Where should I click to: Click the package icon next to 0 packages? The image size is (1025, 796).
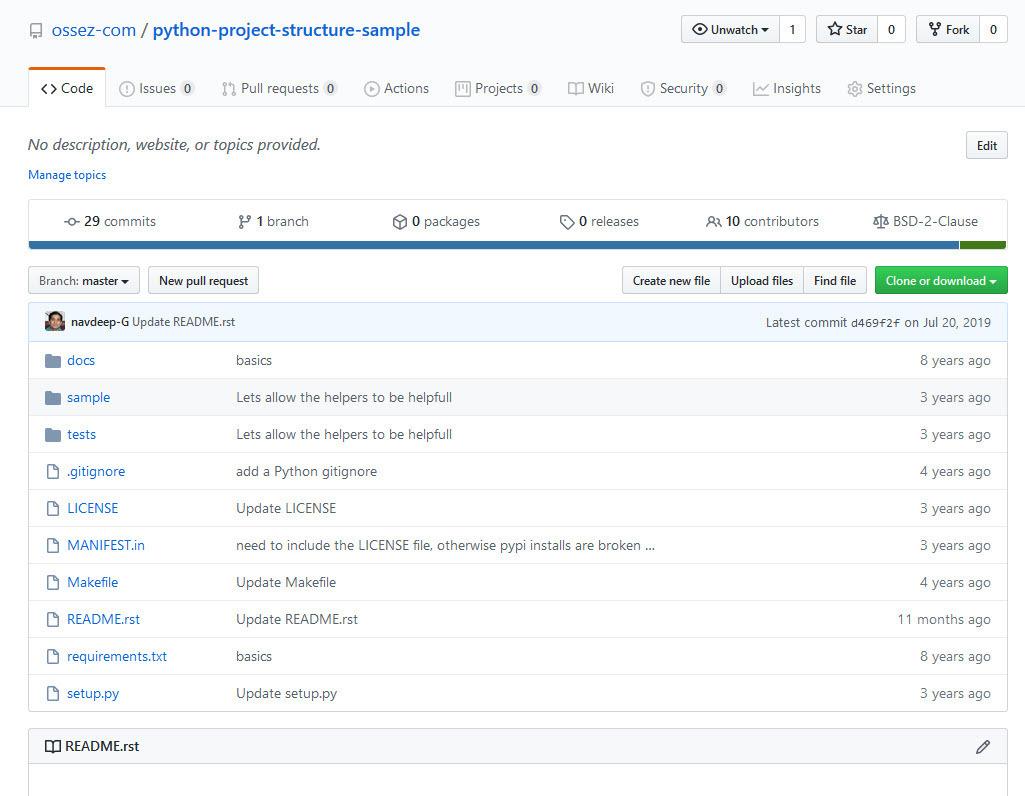click(x=399, y=222)
